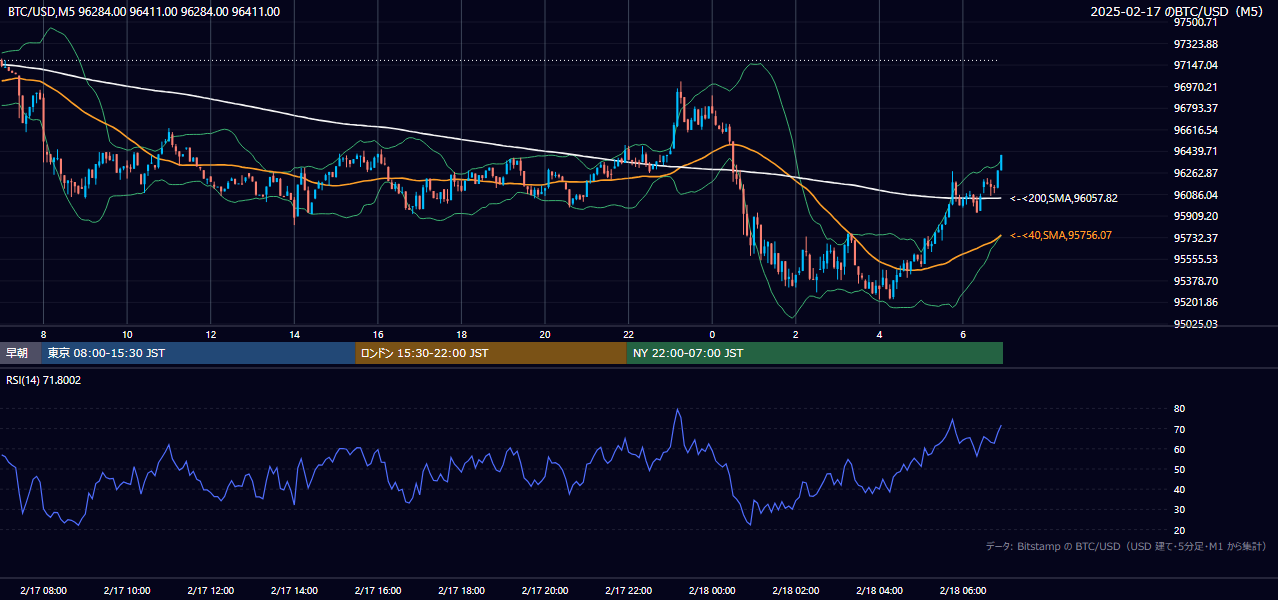Click the RSI(14) 71.8002 indicator label
Viewport: 1278px width, 600px height.
pyautogui.click(x=44, y=380)
